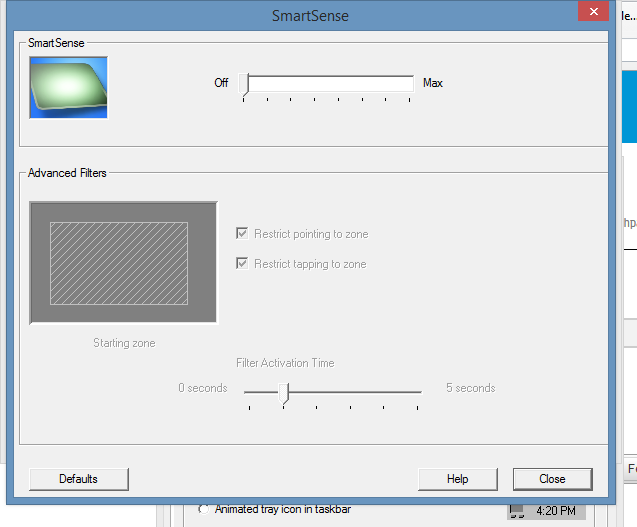The height and width of the screenshot is (527, 637).
Task: Click the SmartSense sensitivity slider track
Action: (330, 84)
